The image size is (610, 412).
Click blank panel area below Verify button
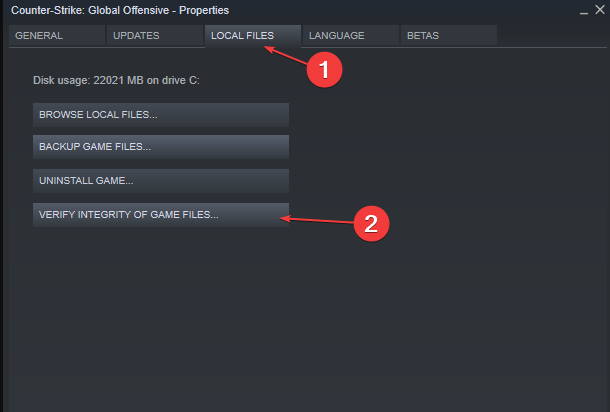[x=300, y=320]
